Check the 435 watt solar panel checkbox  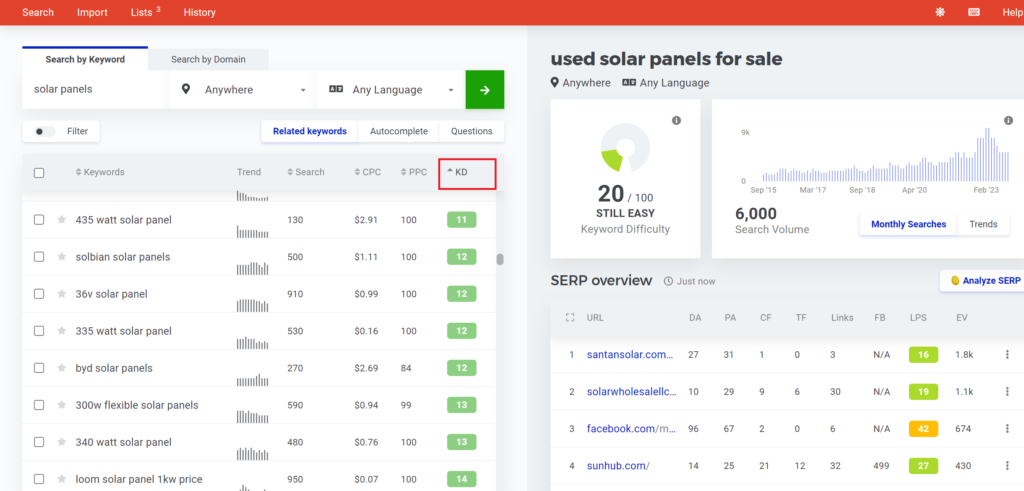[x=39, y=219]
